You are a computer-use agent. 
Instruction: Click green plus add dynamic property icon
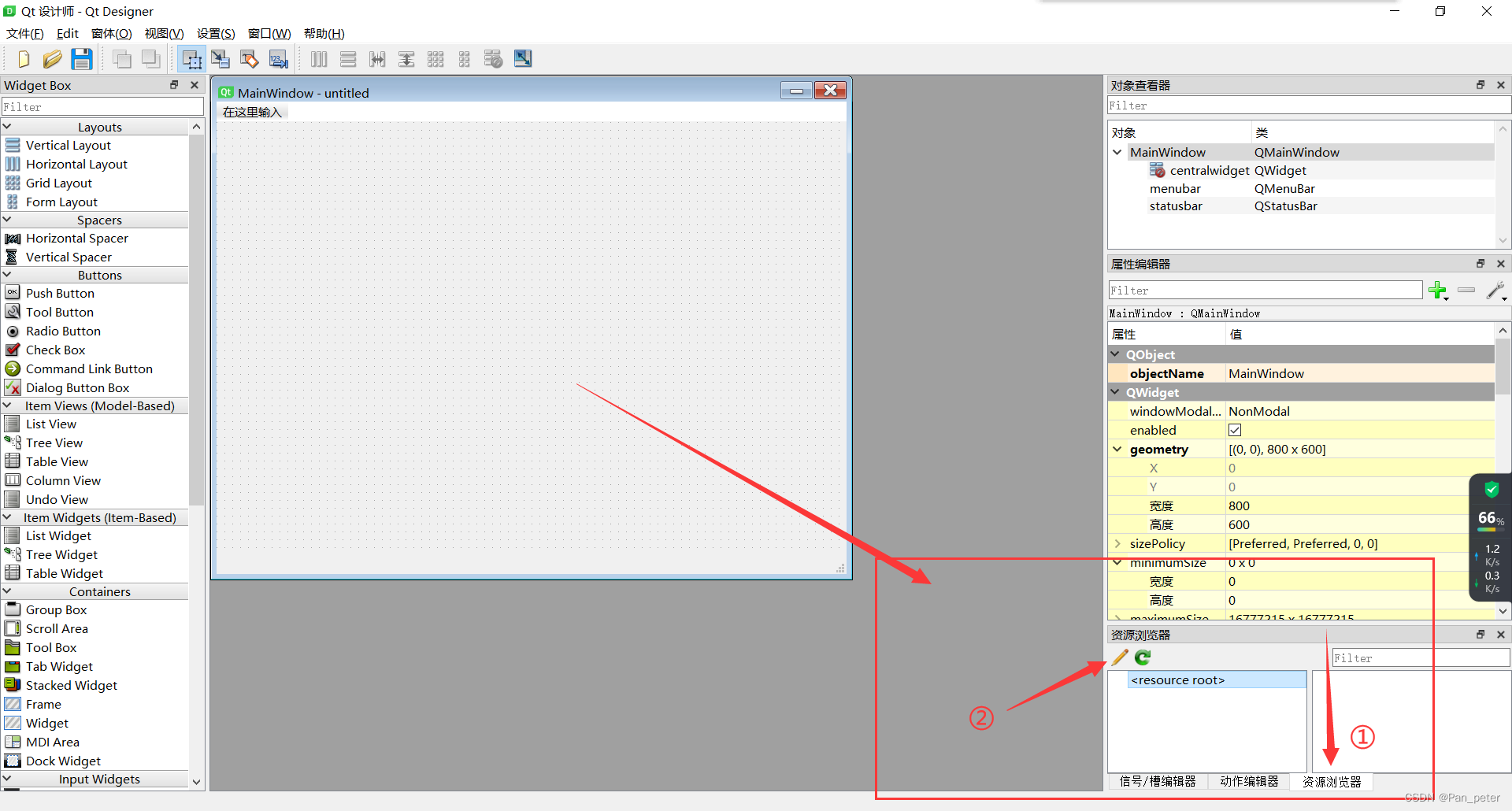1438,291
